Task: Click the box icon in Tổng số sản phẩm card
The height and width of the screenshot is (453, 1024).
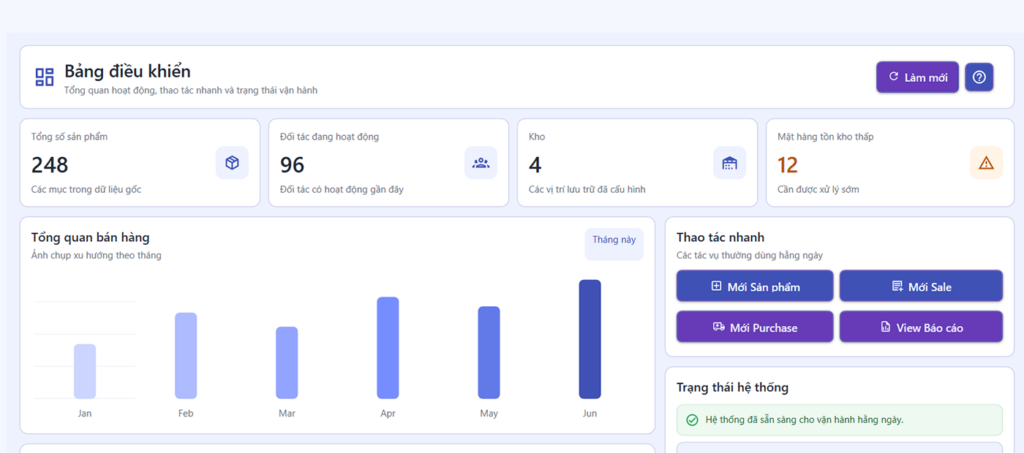Action: [x=232, y=163]
